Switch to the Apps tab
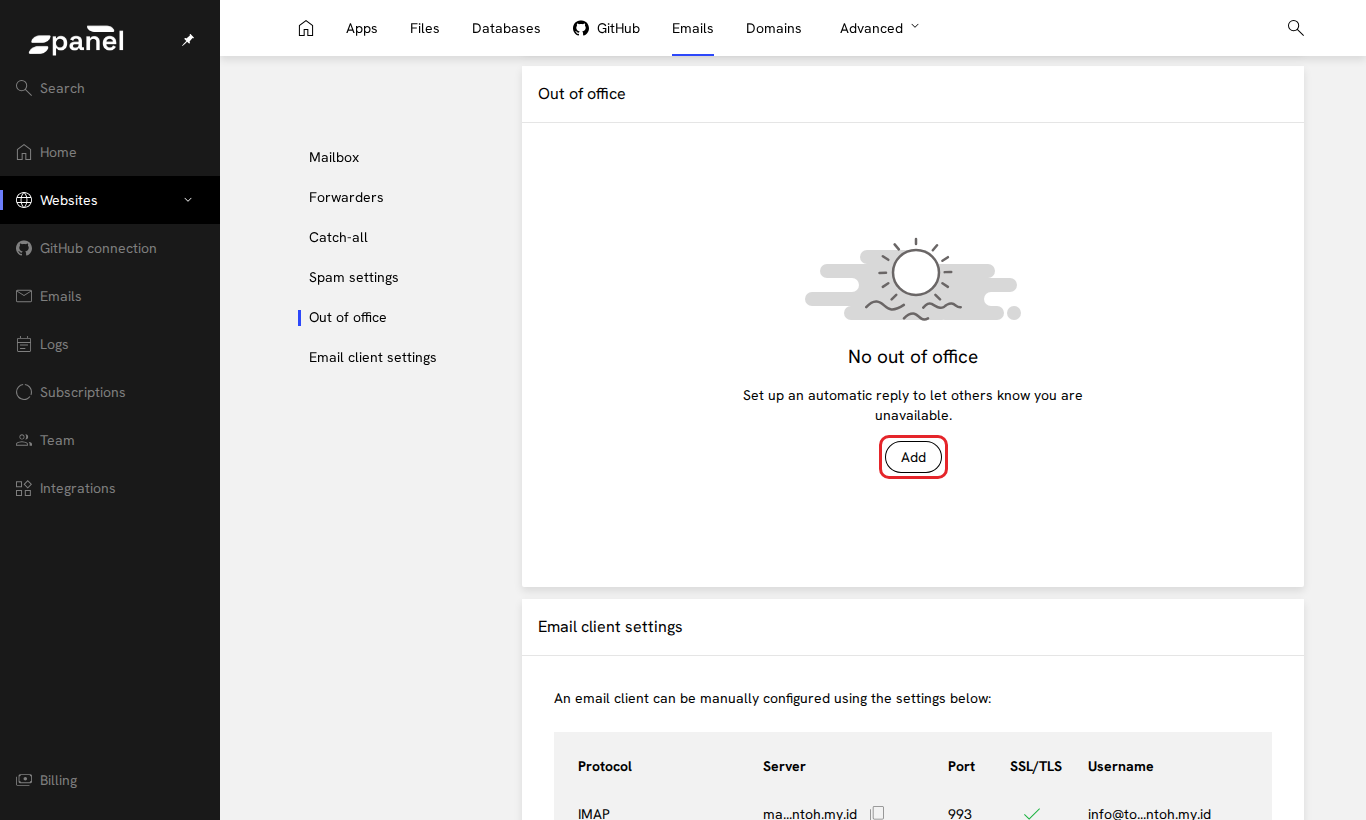This screenshot has width=1366, height=820. pyautogui.click(x=362, y=28)
